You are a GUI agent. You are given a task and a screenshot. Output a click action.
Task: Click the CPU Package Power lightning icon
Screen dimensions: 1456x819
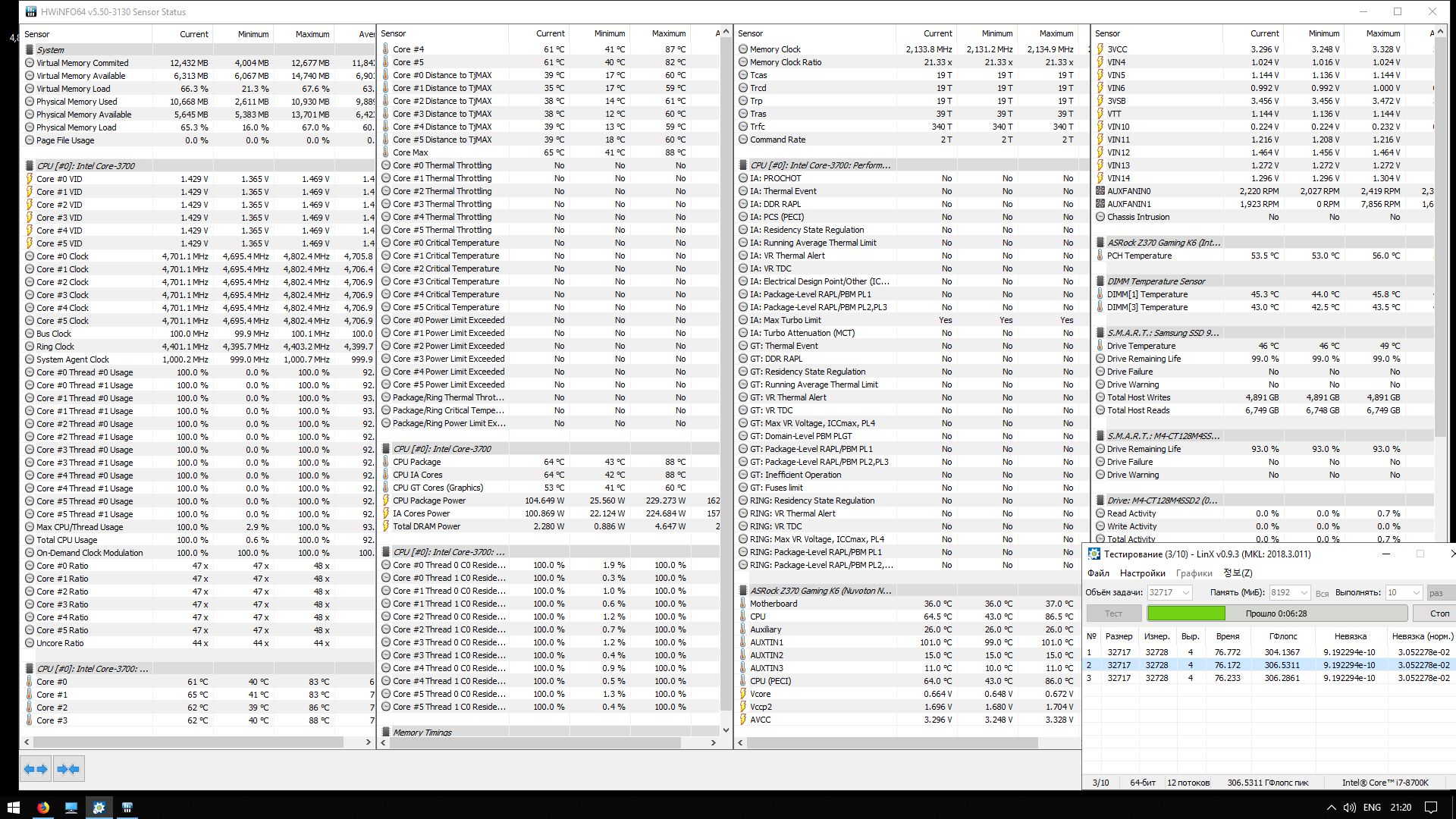click(x=386, y=500)
